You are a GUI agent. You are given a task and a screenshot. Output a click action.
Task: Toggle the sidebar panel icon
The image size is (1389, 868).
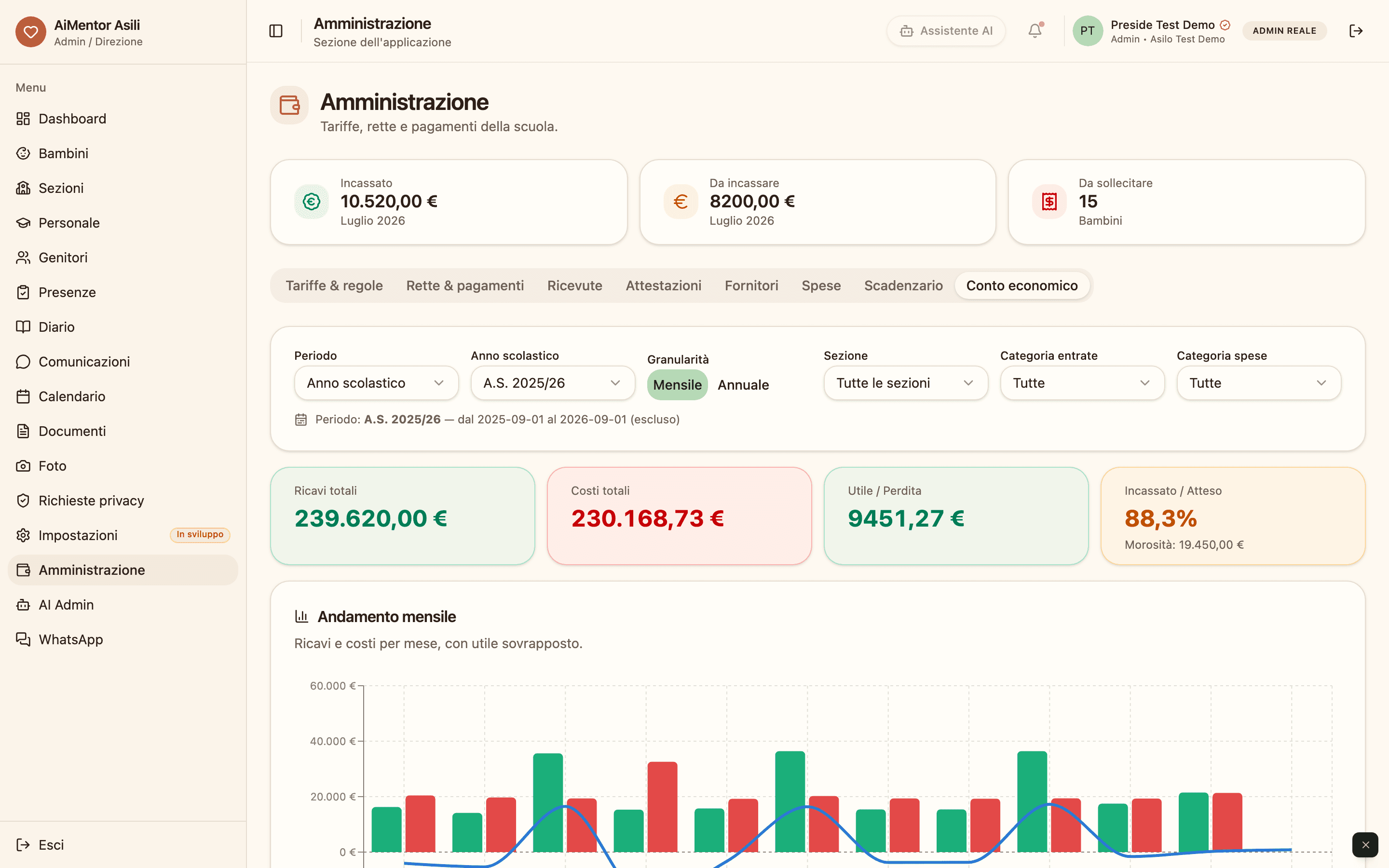tap(276, 31)
